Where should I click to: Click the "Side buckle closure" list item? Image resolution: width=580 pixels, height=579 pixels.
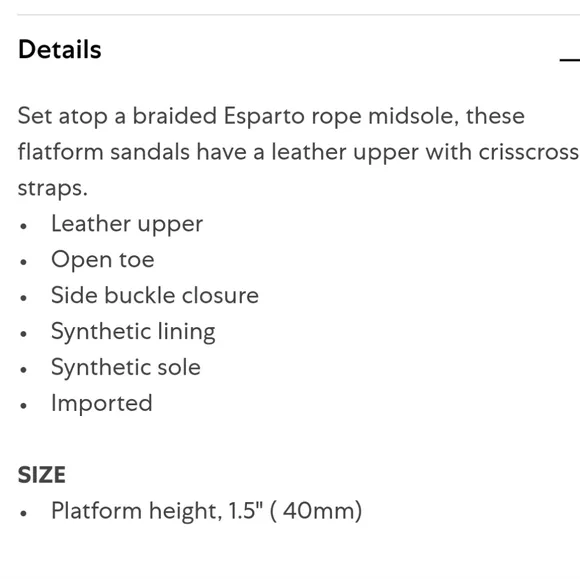click(x=155, y=295)
